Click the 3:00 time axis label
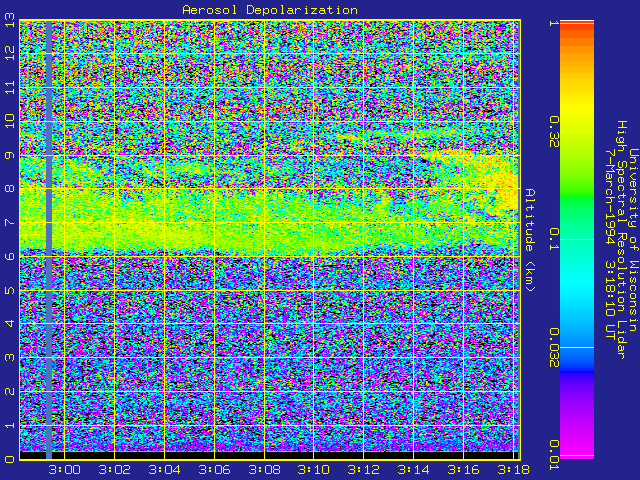640x480 pixels. tap(64, 470)
